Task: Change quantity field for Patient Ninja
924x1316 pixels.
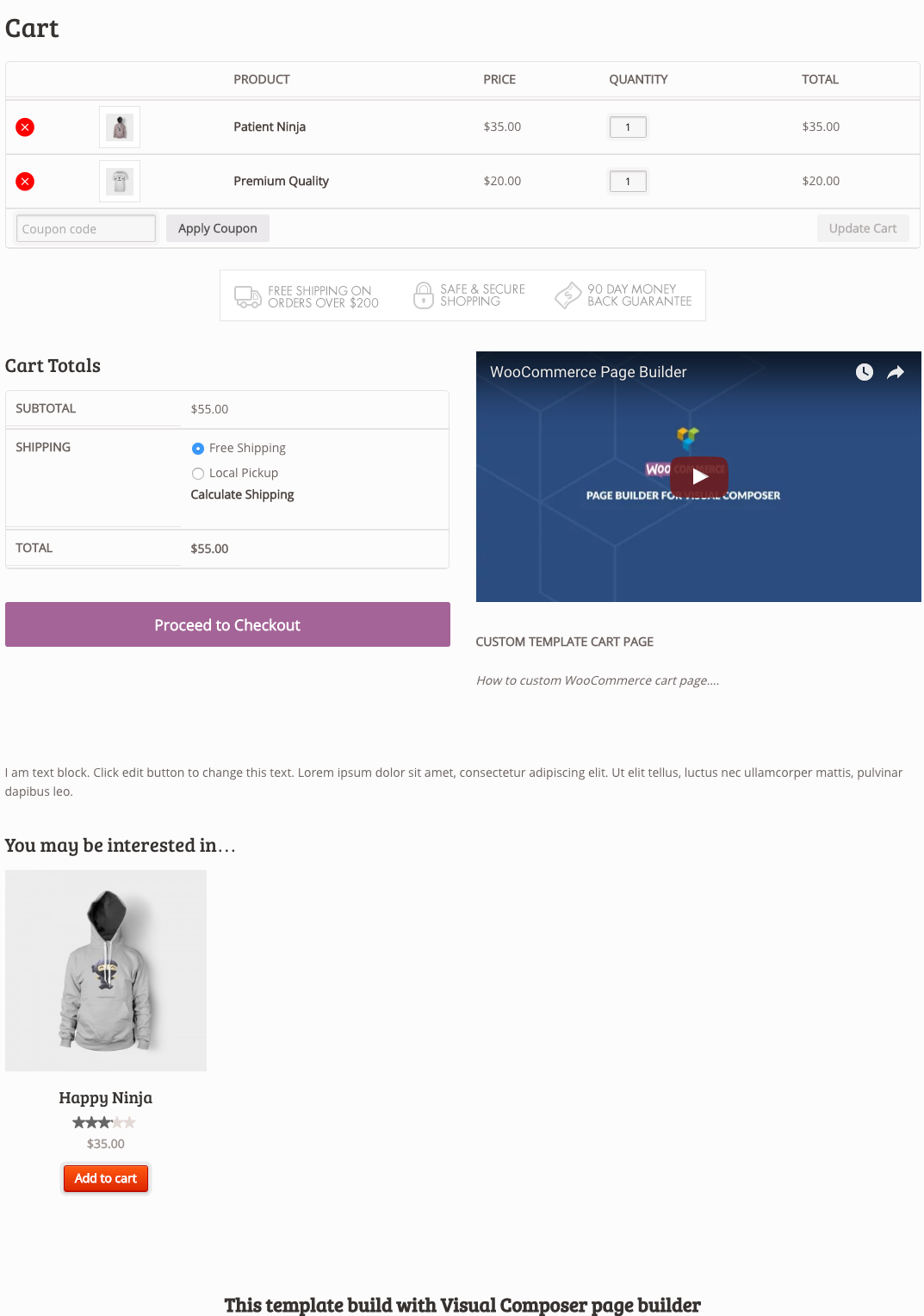Action: pyautogui.click(x=628, y=127)
